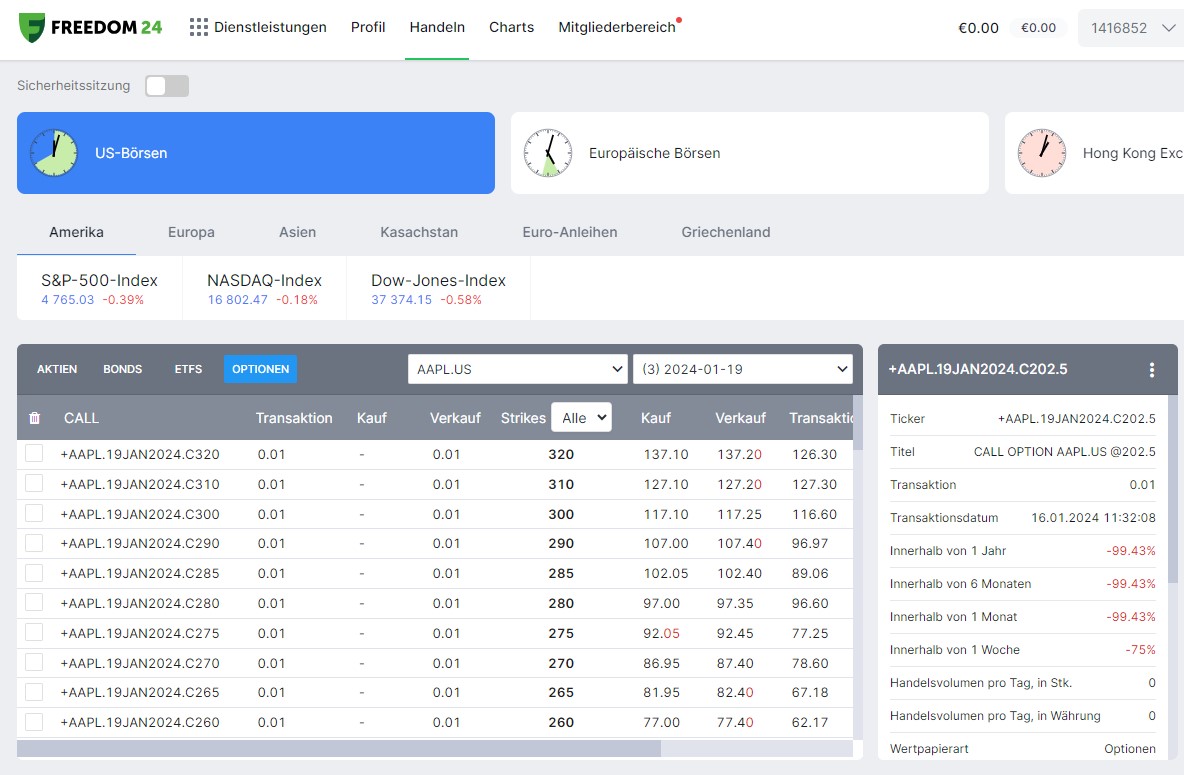Viewport: 1184px width, 775px height.
Task: Open the three-dot menu of the AAPL option panel
Action: [1152, 369]
